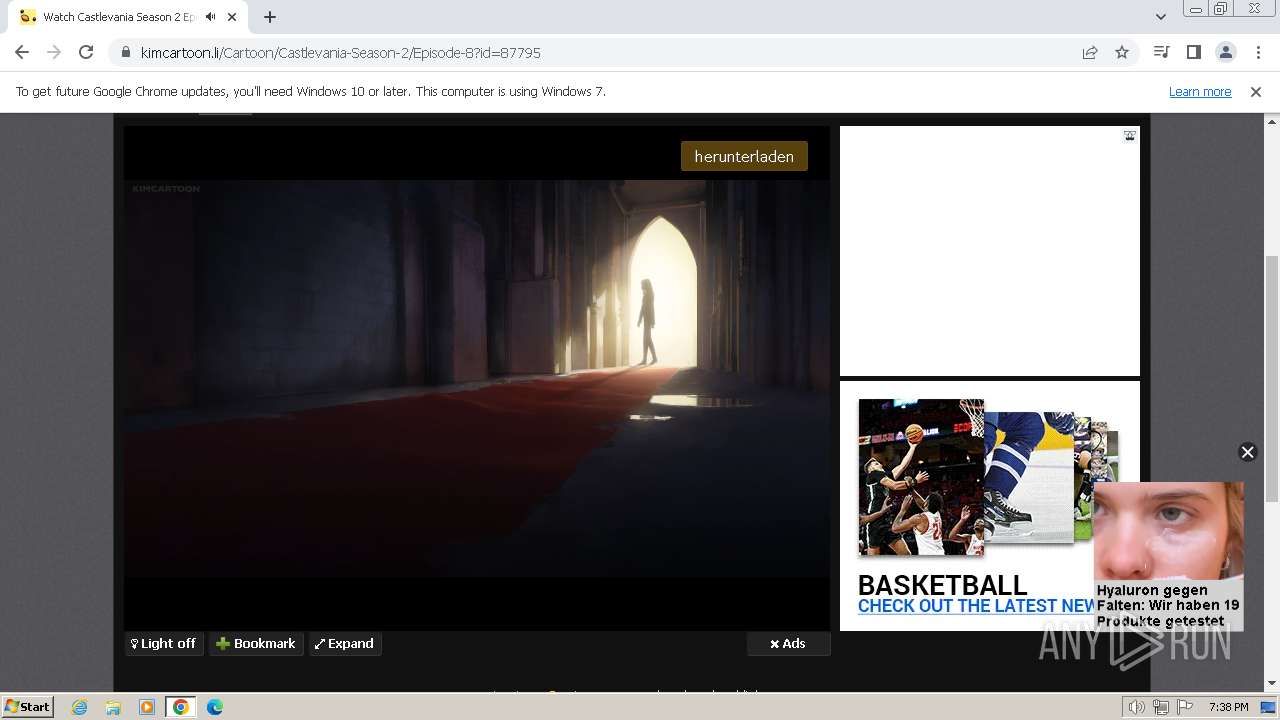Click the BASKETBALL ad headline
Image resolution: width=1280 pixels, height=720 pixels.
942,585
